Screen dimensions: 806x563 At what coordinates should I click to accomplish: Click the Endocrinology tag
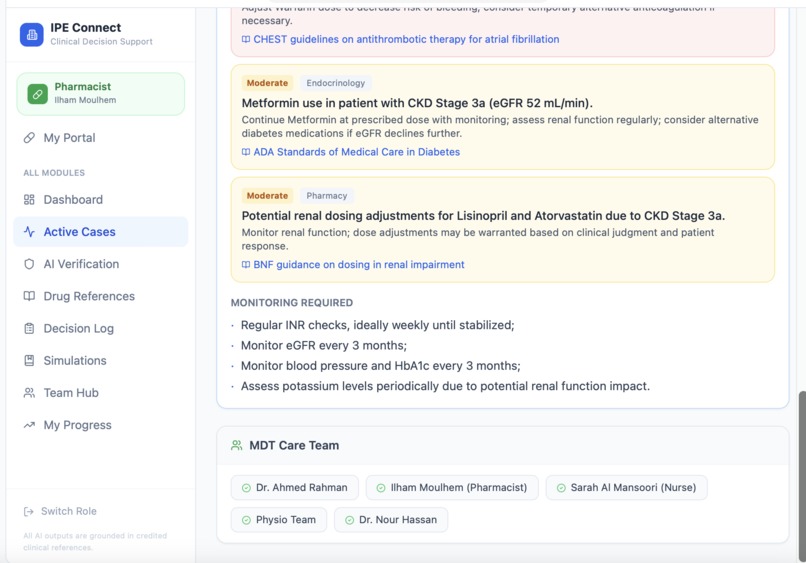pos(336,83)
